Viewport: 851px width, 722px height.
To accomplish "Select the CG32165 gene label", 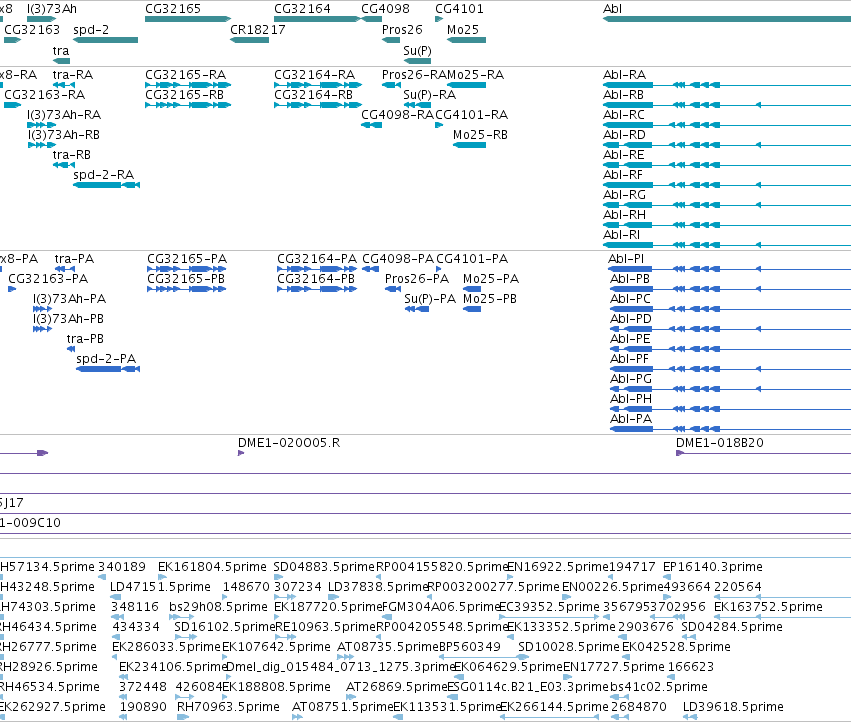I will tap(173, 9).
